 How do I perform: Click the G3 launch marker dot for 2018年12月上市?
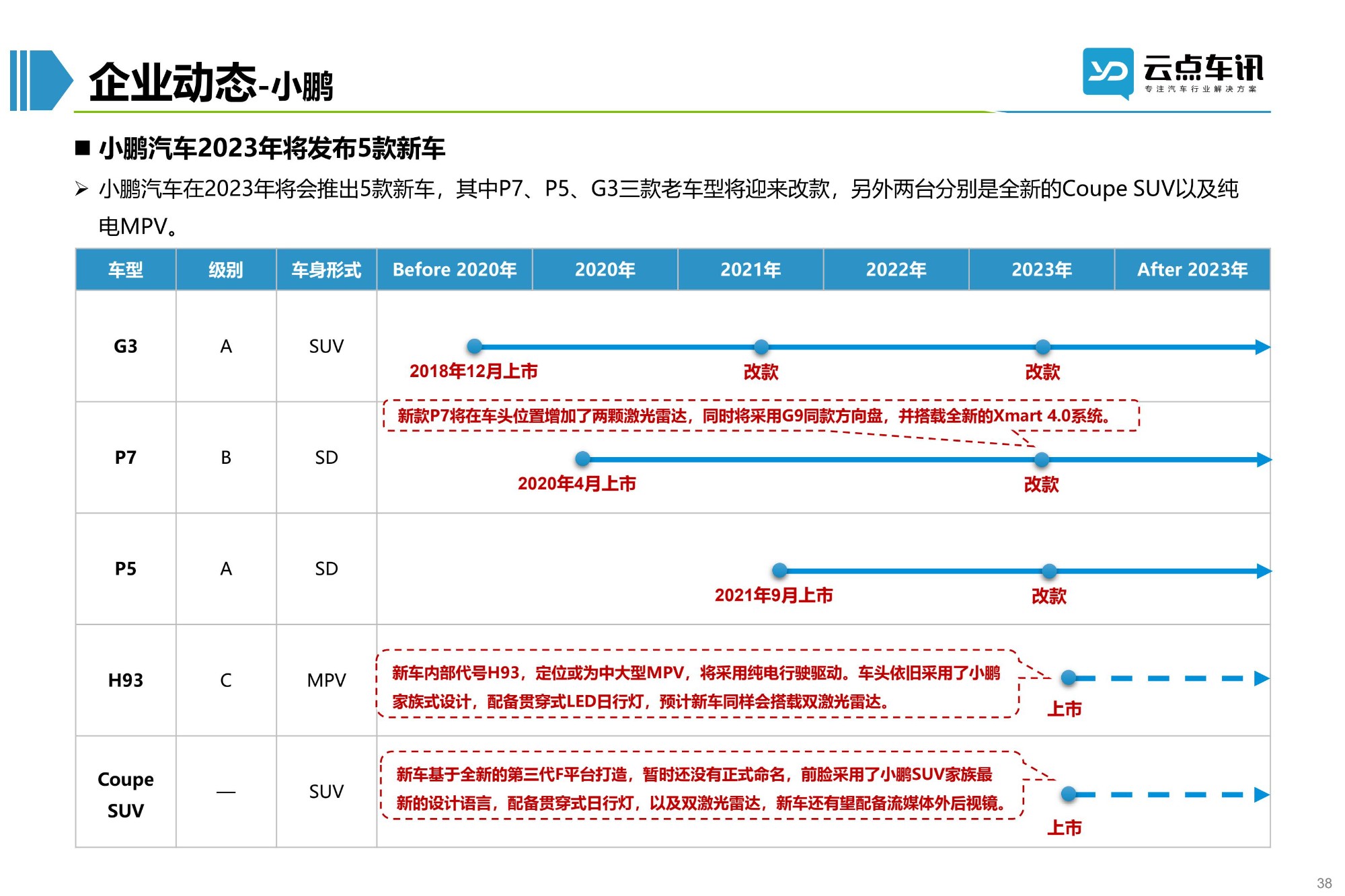(x=475, y=347)
